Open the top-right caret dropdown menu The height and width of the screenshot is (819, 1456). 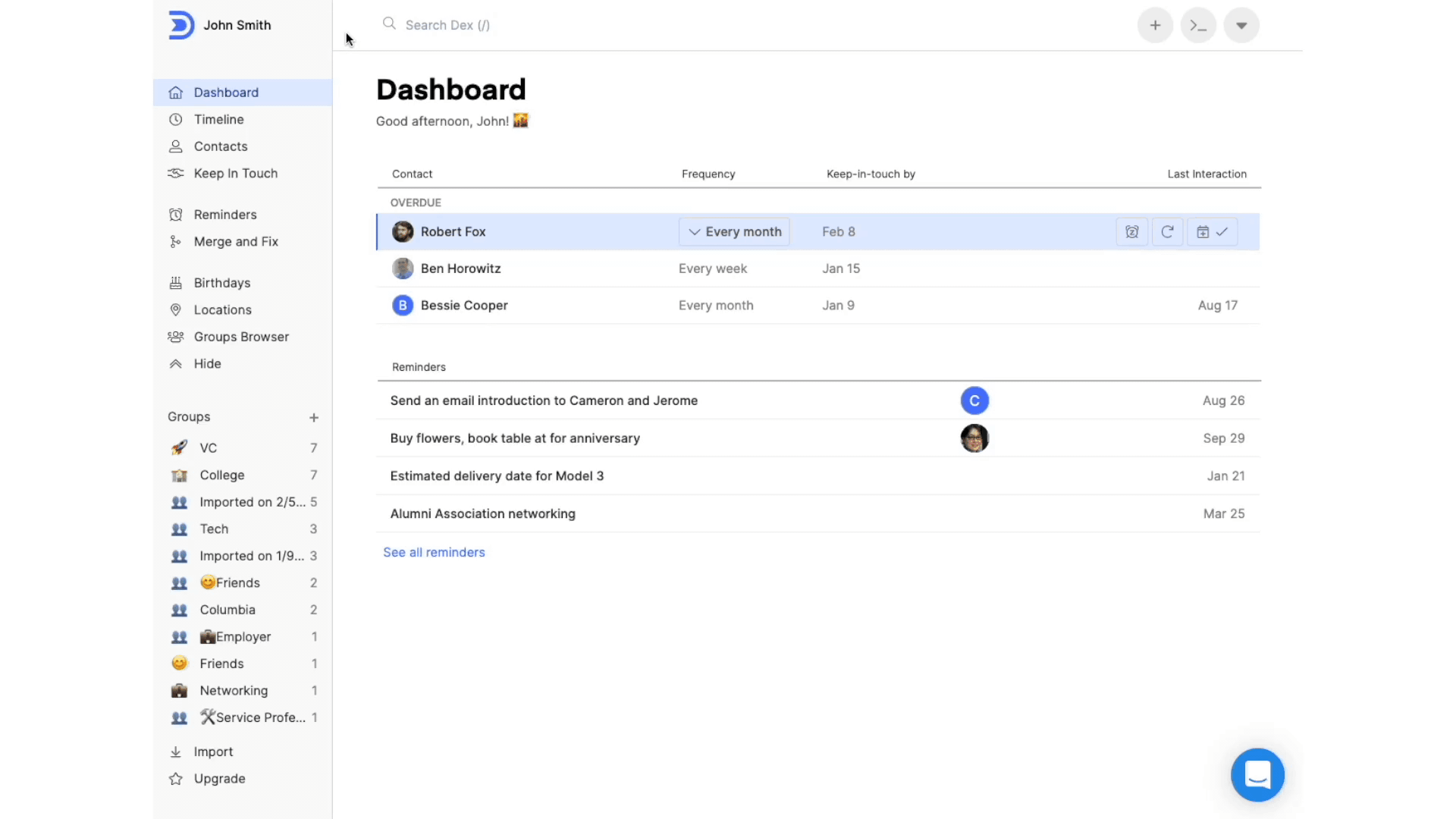(x=1241, y=26)
